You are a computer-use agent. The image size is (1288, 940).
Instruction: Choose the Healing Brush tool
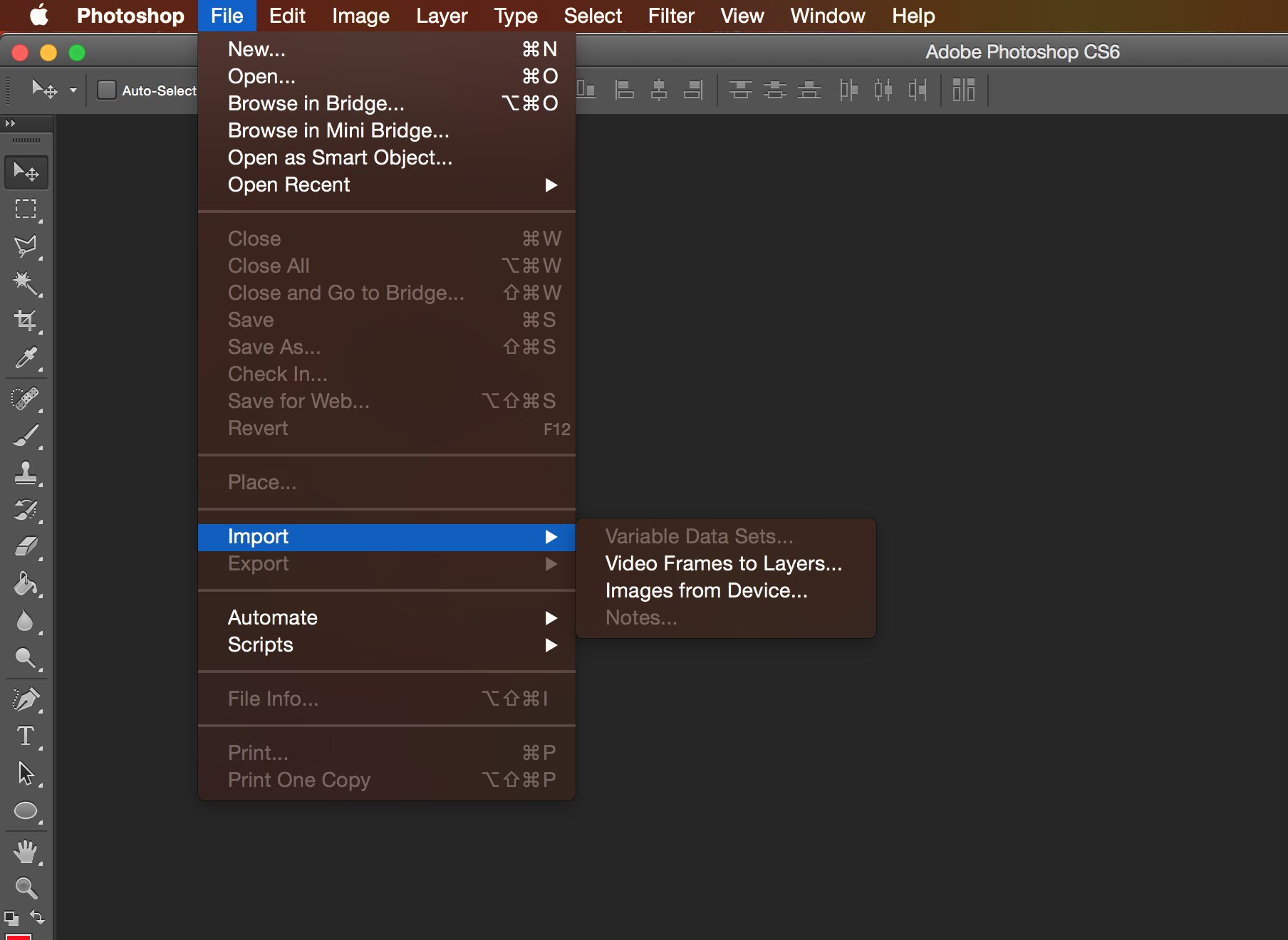click(26, 399)
